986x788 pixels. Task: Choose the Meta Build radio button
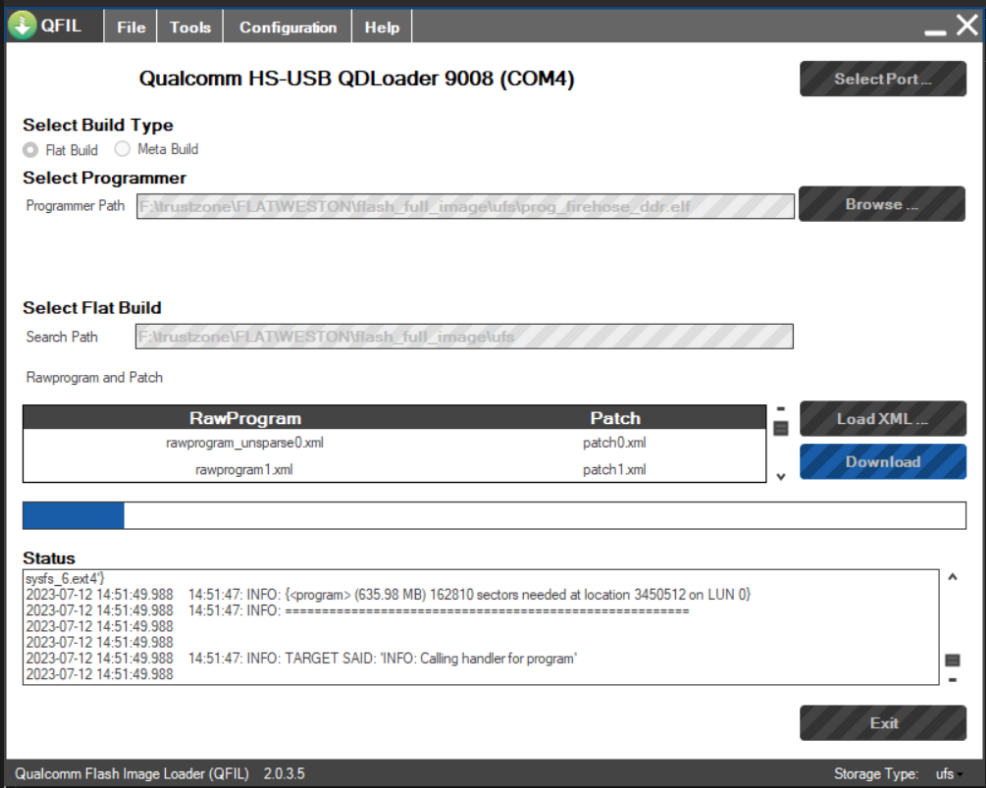pos(122,148)
